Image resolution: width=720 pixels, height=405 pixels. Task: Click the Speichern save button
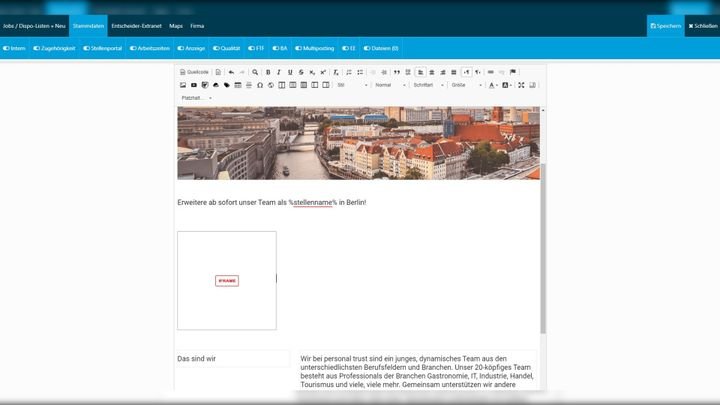pyautogui.click(x=665, y=26)
